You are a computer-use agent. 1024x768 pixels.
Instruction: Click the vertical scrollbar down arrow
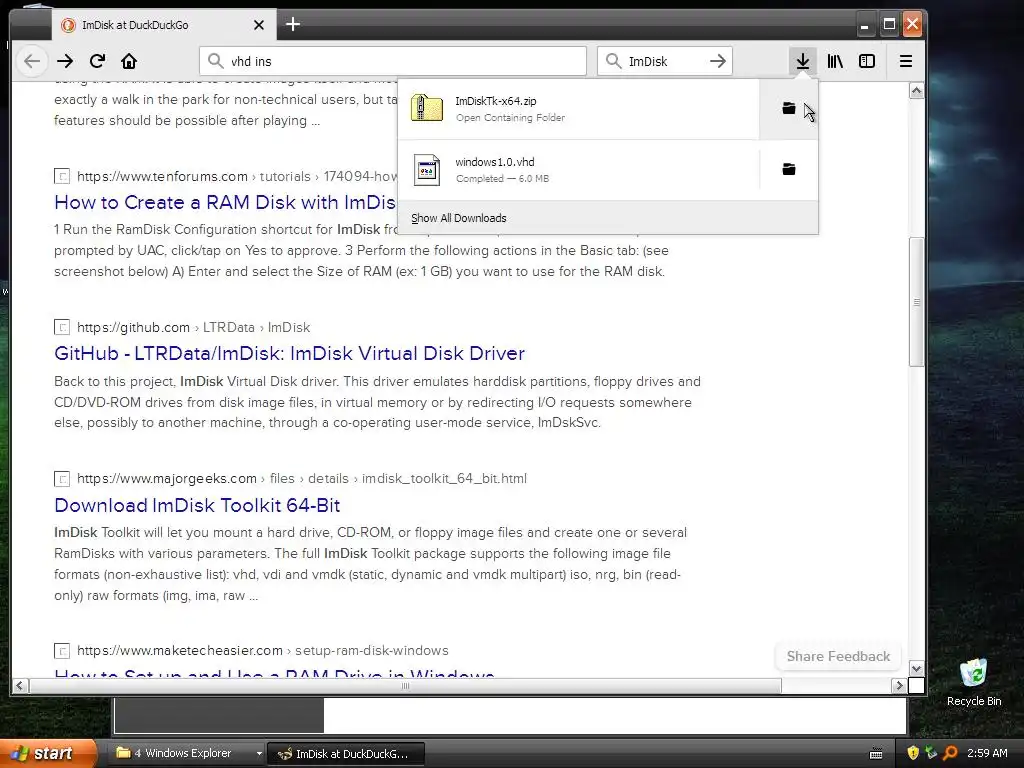tap(916, 669)
